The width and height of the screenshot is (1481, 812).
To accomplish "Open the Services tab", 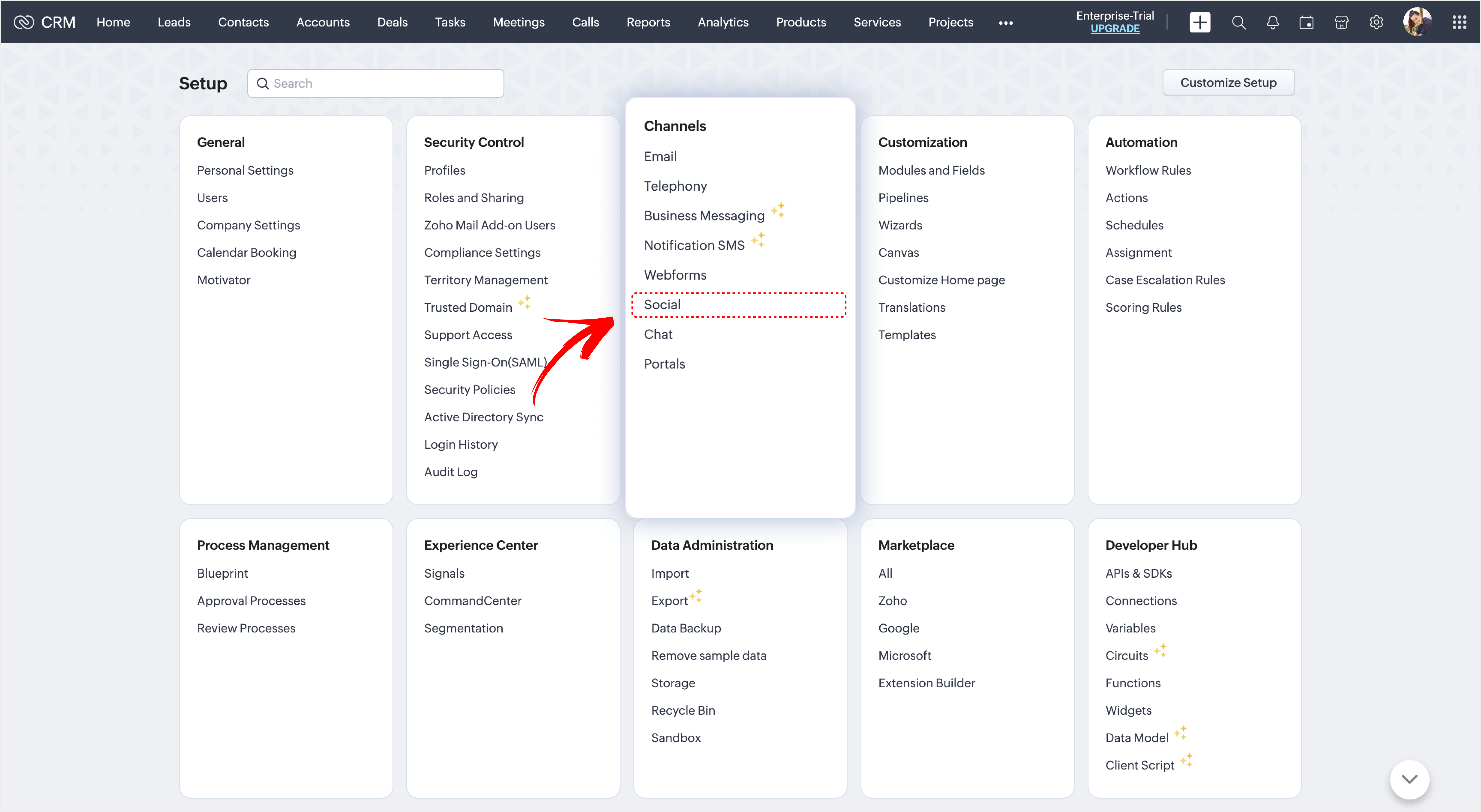I will coord(877,22).
